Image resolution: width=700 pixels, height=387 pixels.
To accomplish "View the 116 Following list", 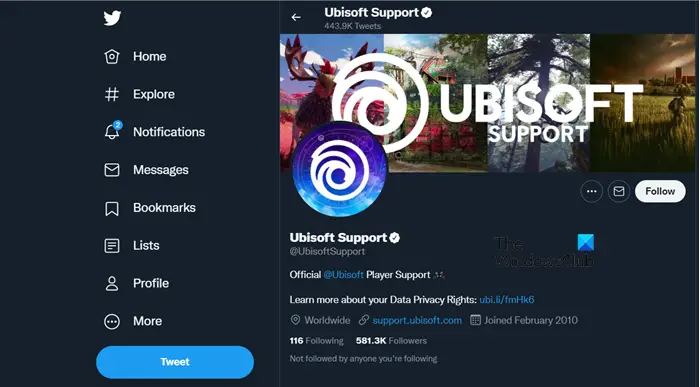I will [x=317, y=341].
